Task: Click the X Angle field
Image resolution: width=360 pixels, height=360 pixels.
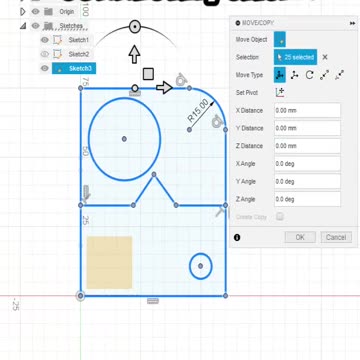Action: point(307,164)
